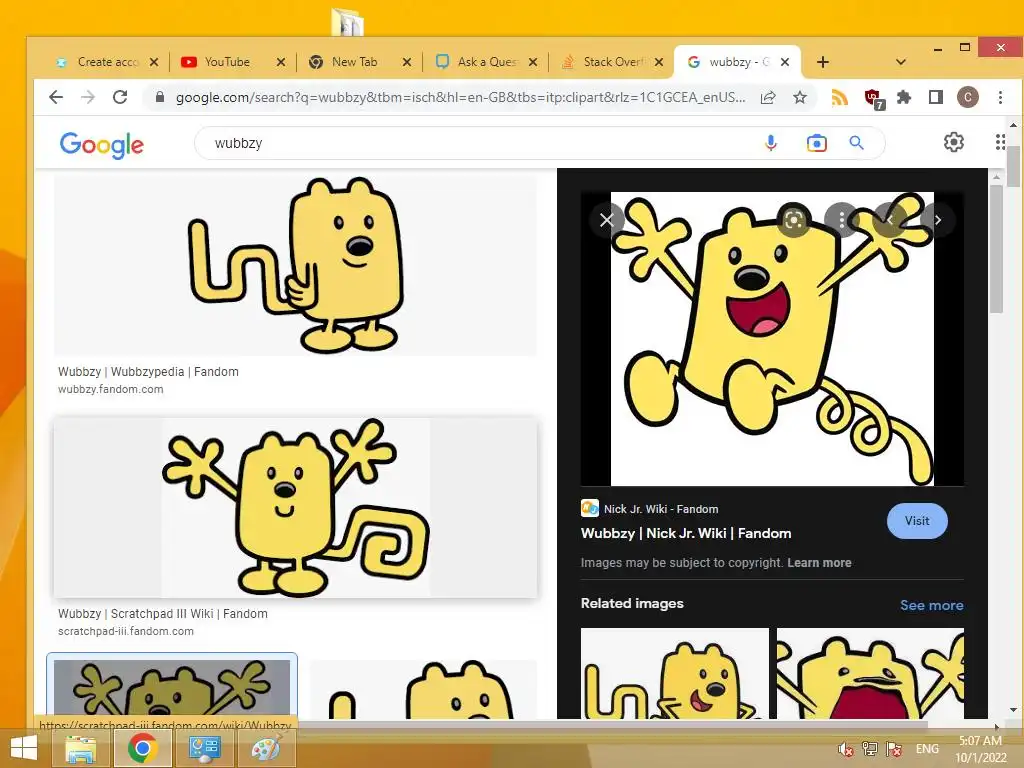Open the Chrome three-dot menu
Image resolution: width=1024 pixels, height=768 pixels.
[1000, 97]
